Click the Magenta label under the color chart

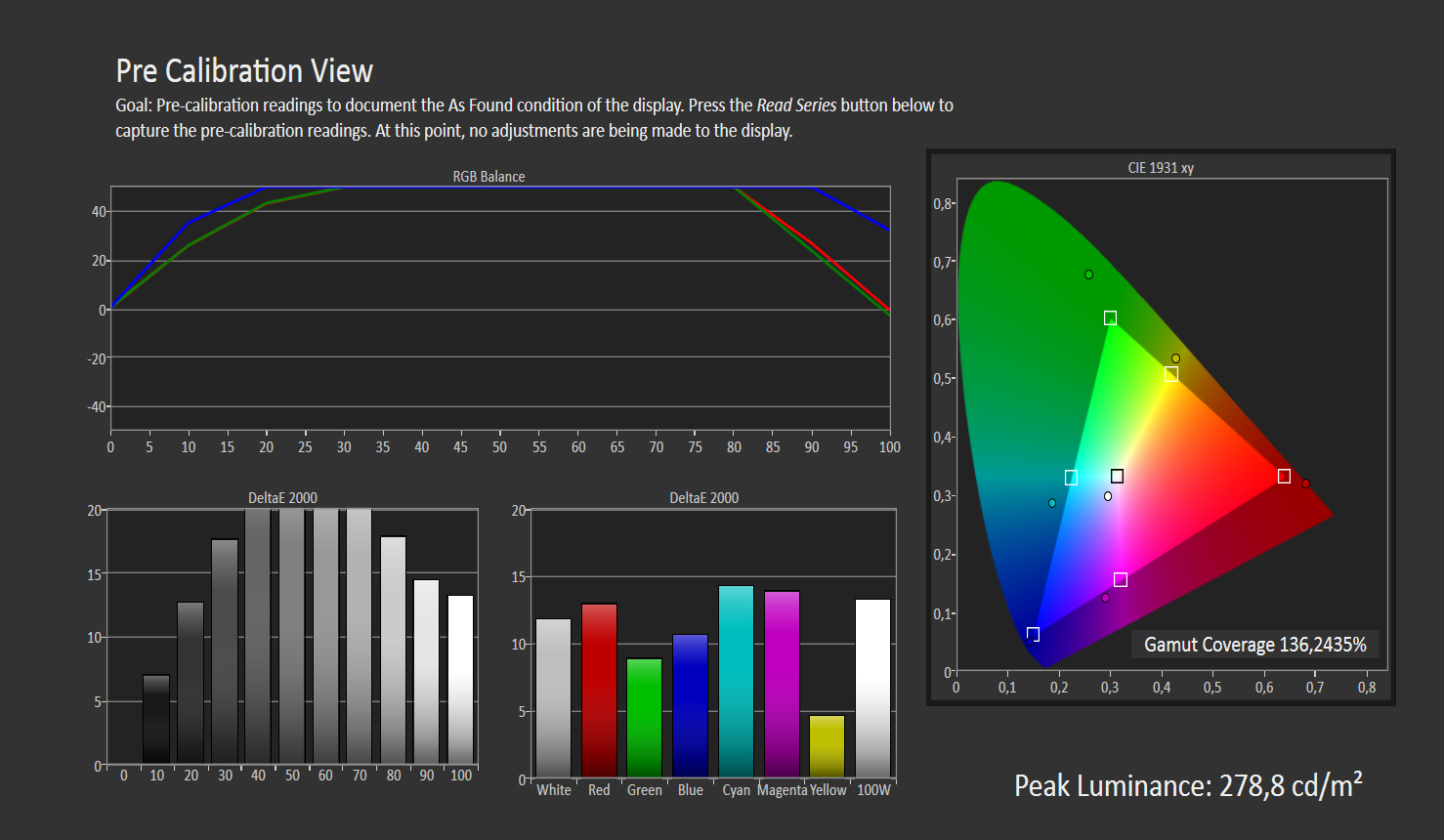782,790
